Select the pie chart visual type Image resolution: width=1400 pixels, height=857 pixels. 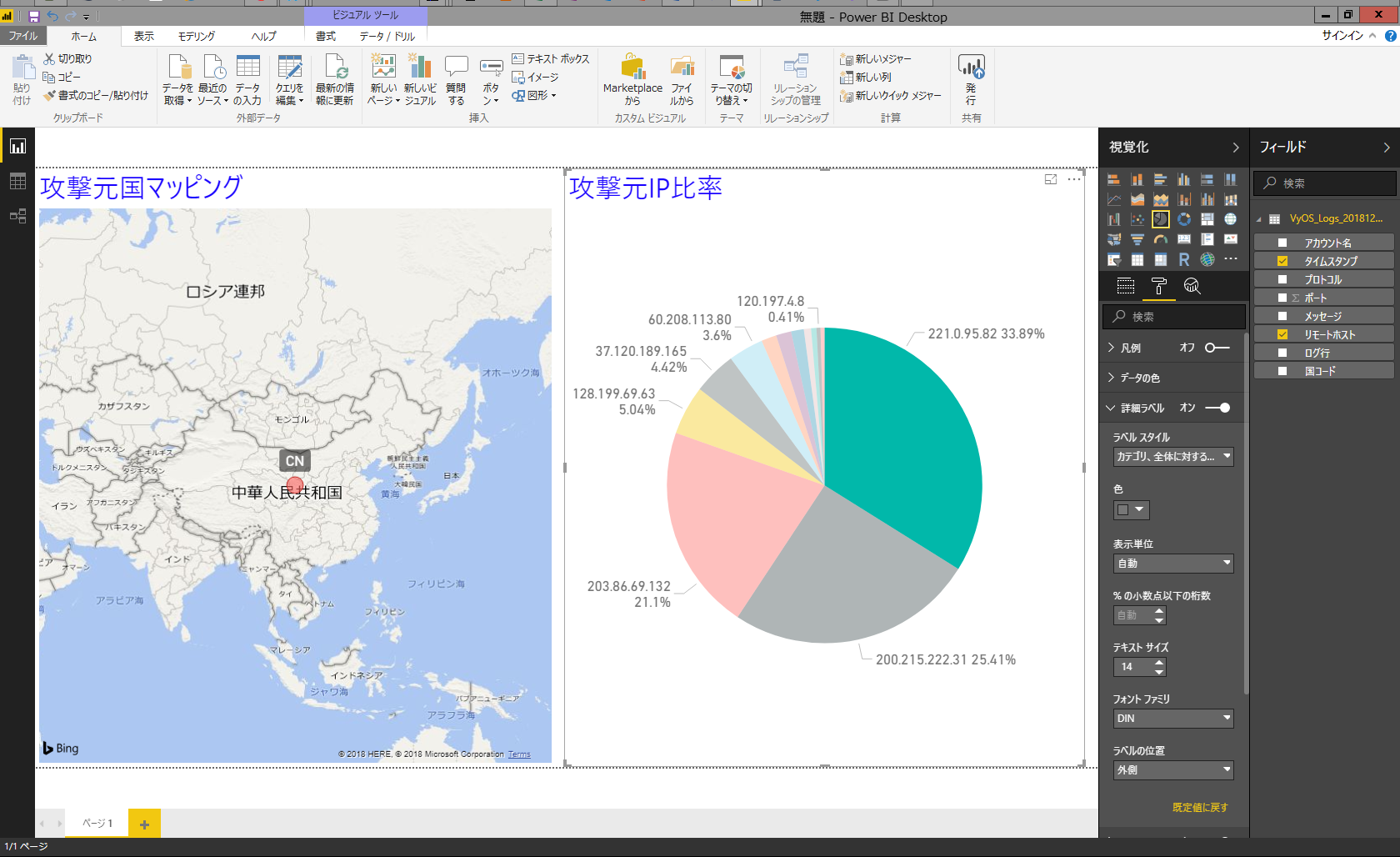1160,219
